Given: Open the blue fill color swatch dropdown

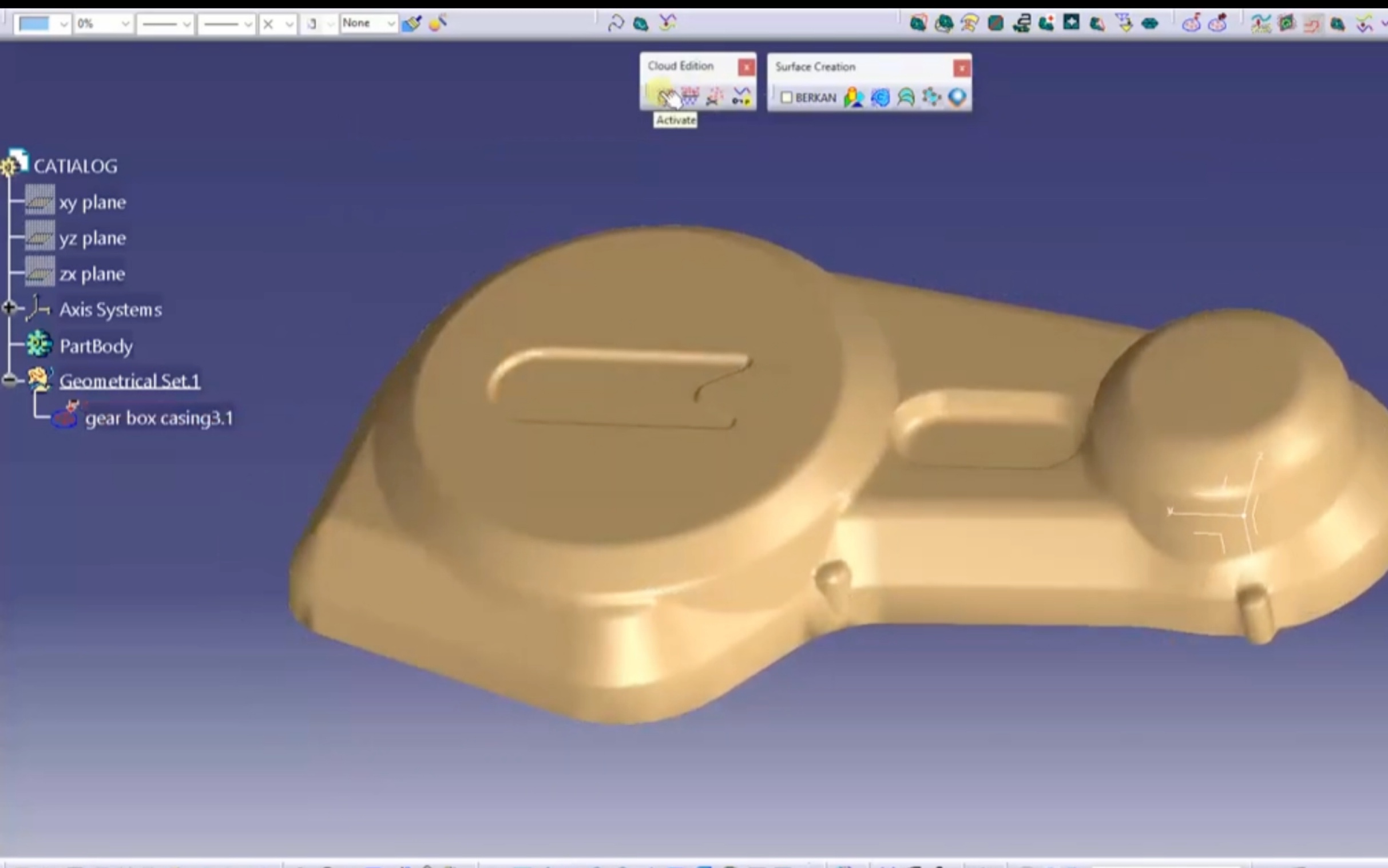Looking at the screenshot, I should click(x=64, y=24).
